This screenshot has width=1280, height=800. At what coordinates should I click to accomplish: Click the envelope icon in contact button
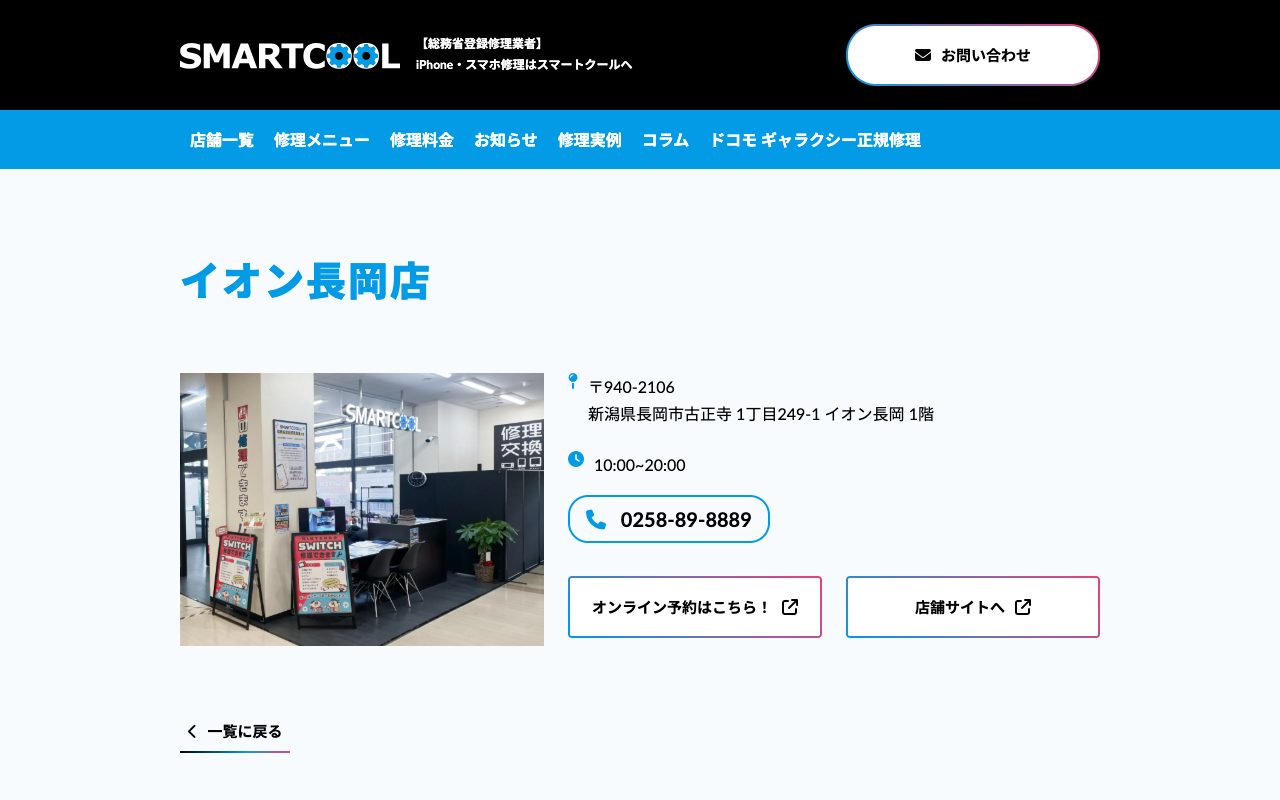pyautogui.click(x=923, y=55)
